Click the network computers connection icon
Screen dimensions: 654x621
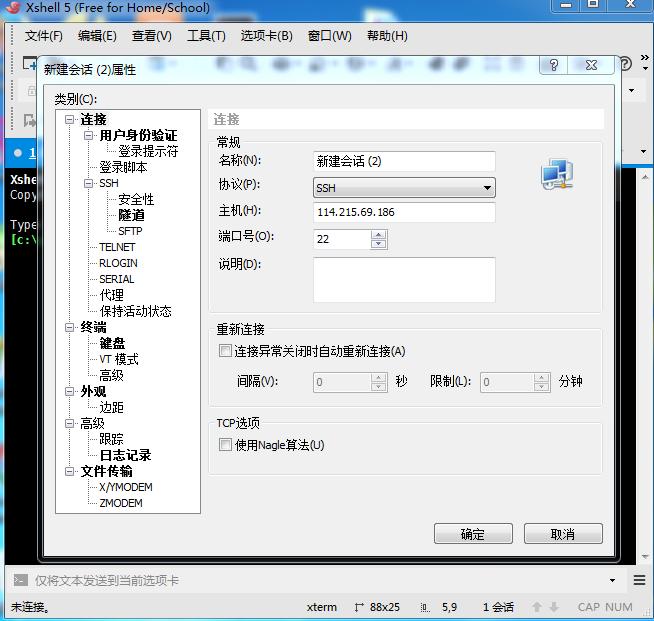coord(557,174)
